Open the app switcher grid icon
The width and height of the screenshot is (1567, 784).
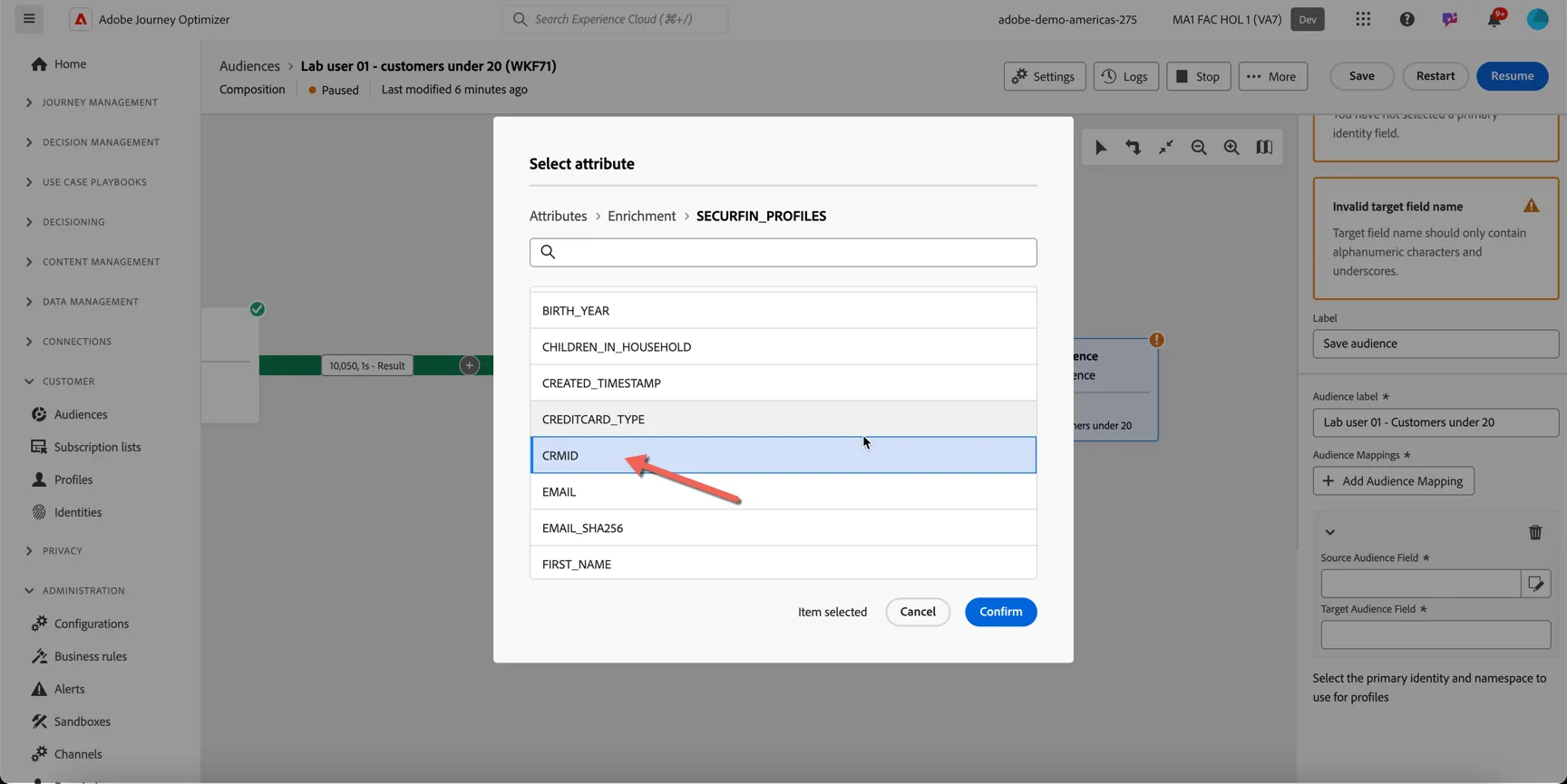tap(1363, 19)
